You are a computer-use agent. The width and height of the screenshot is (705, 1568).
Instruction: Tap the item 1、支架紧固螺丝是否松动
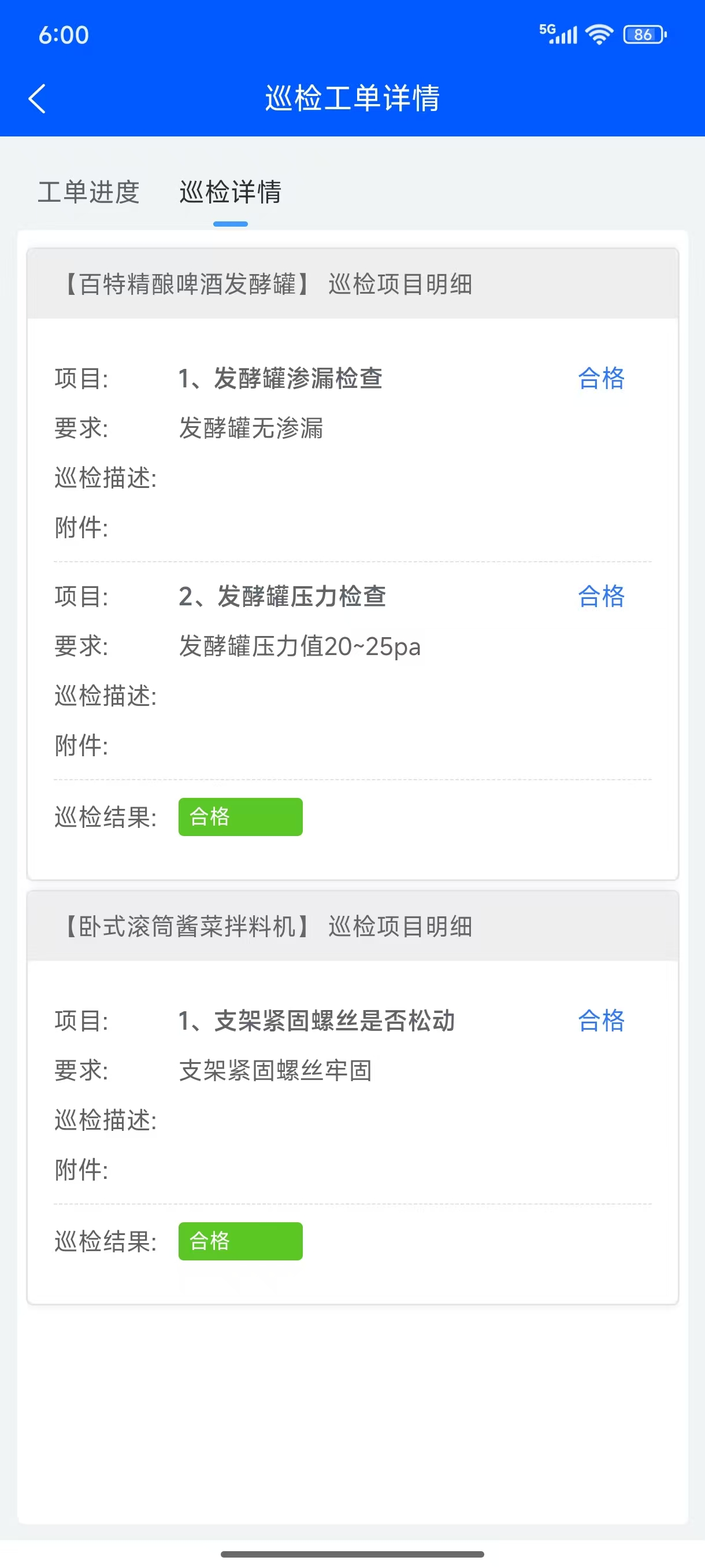pos(316,1021)
